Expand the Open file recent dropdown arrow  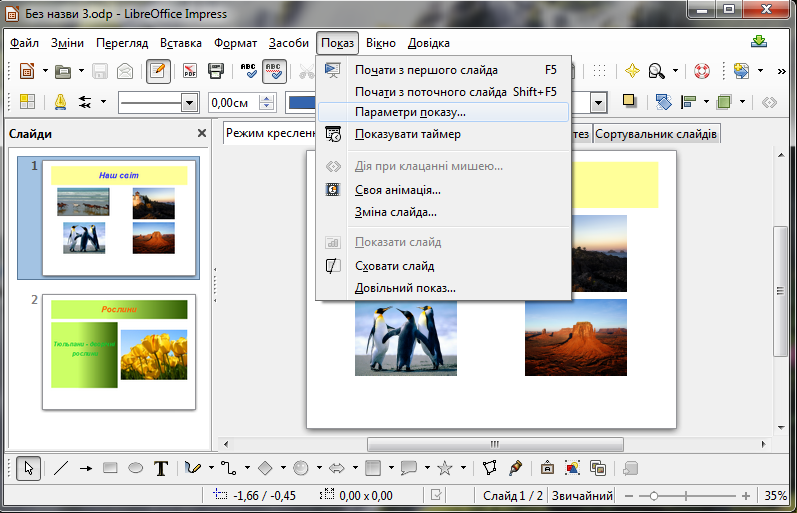[x=81, y=71]
